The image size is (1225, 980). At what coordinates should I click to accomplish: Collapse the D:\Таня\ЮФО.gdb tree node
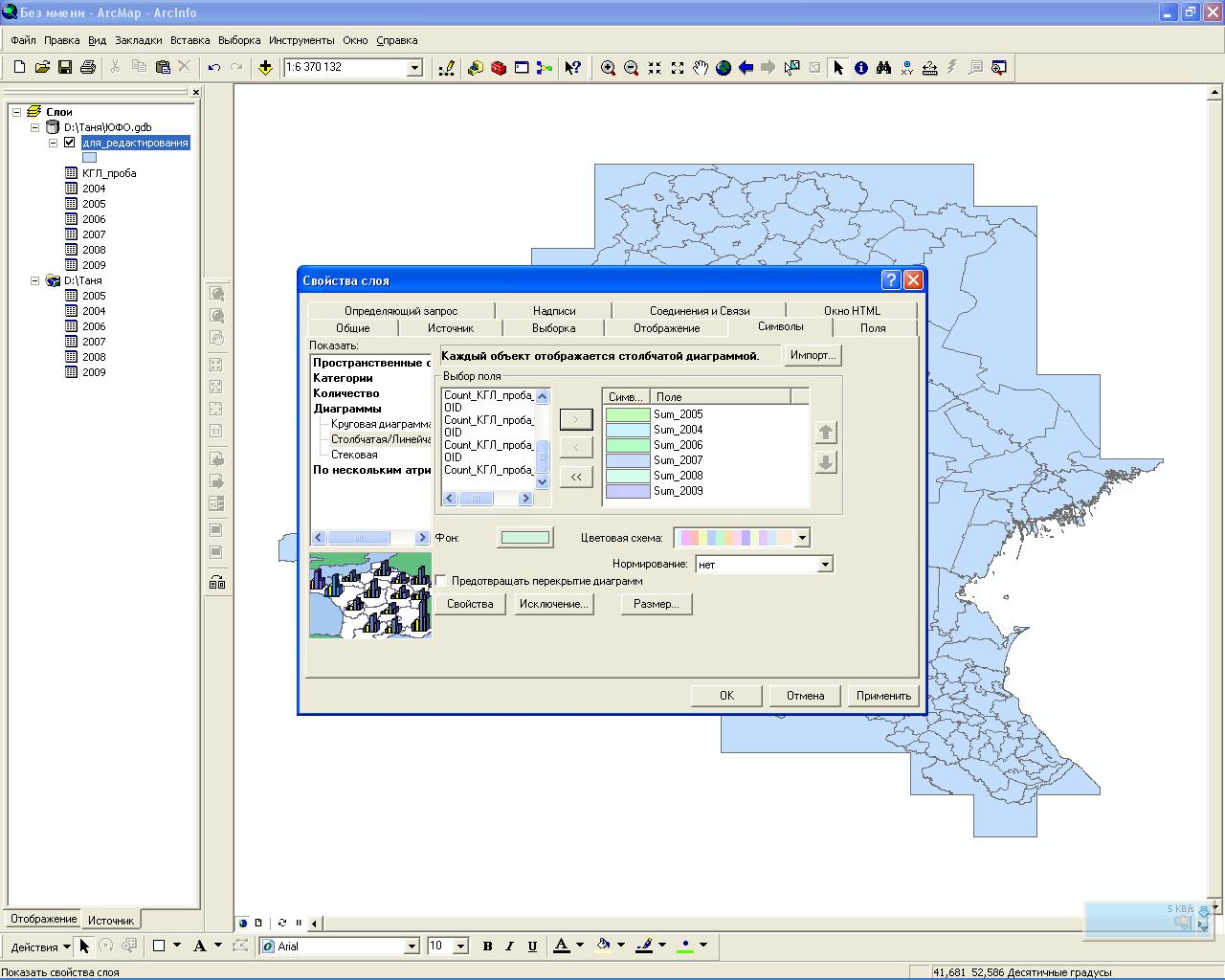click(x=35, y=127)
